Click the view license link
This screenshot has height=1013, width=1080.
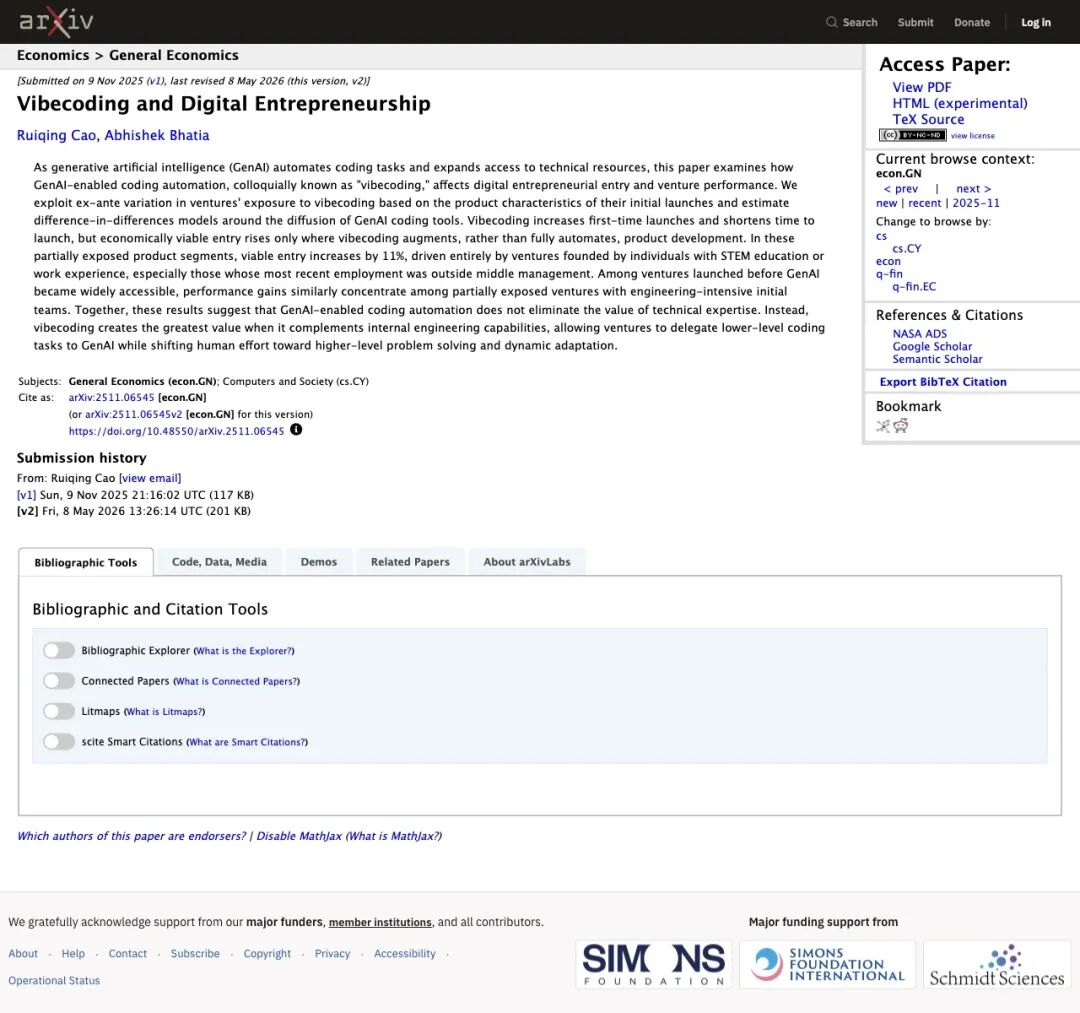click(973, 136)
